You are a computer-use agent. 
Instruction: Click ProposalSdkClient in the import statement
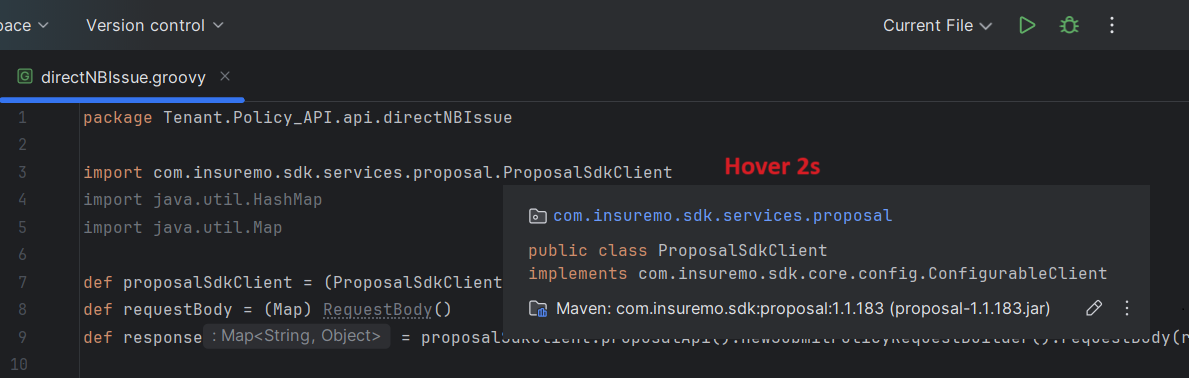[588, 172]
